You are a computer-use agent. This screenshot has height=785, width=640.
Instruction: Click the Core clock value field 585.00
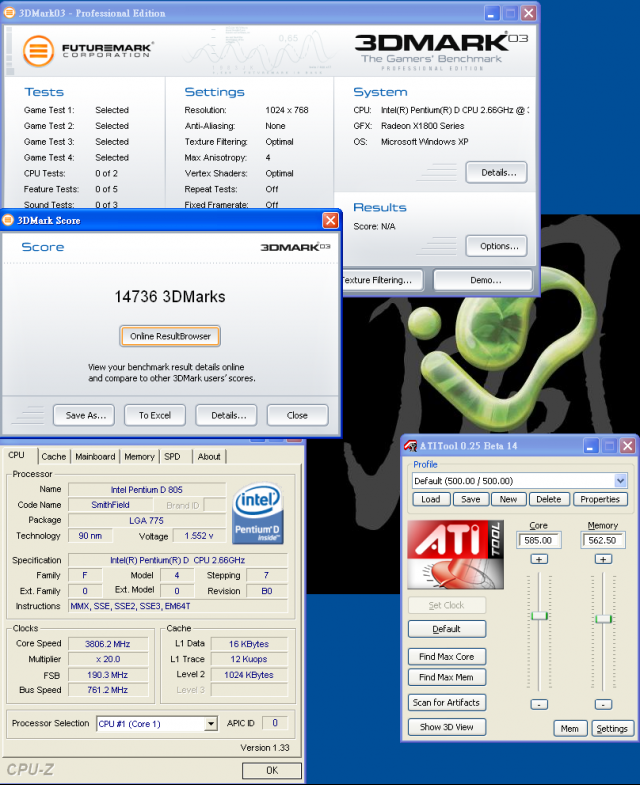539,540
